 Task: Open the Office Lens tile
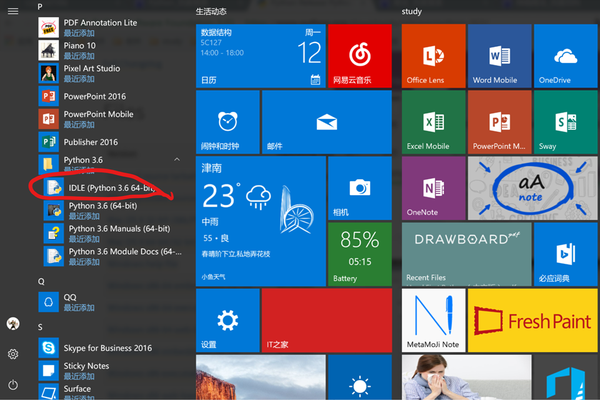pos(434,56)
